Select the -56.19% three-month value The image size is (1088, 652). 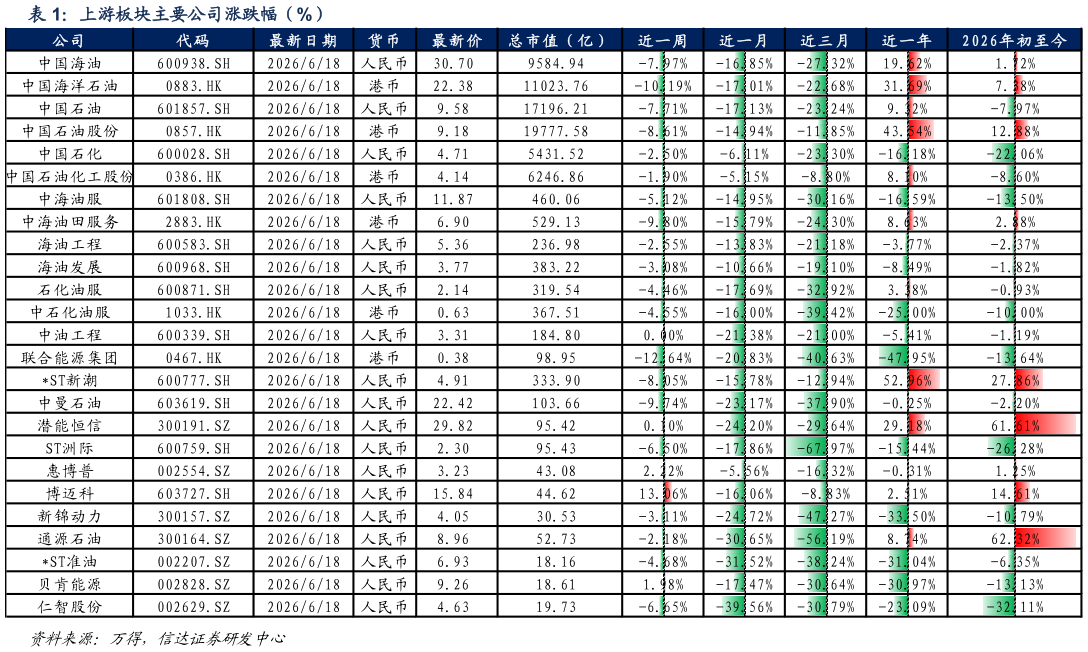(x=824, y=539)
